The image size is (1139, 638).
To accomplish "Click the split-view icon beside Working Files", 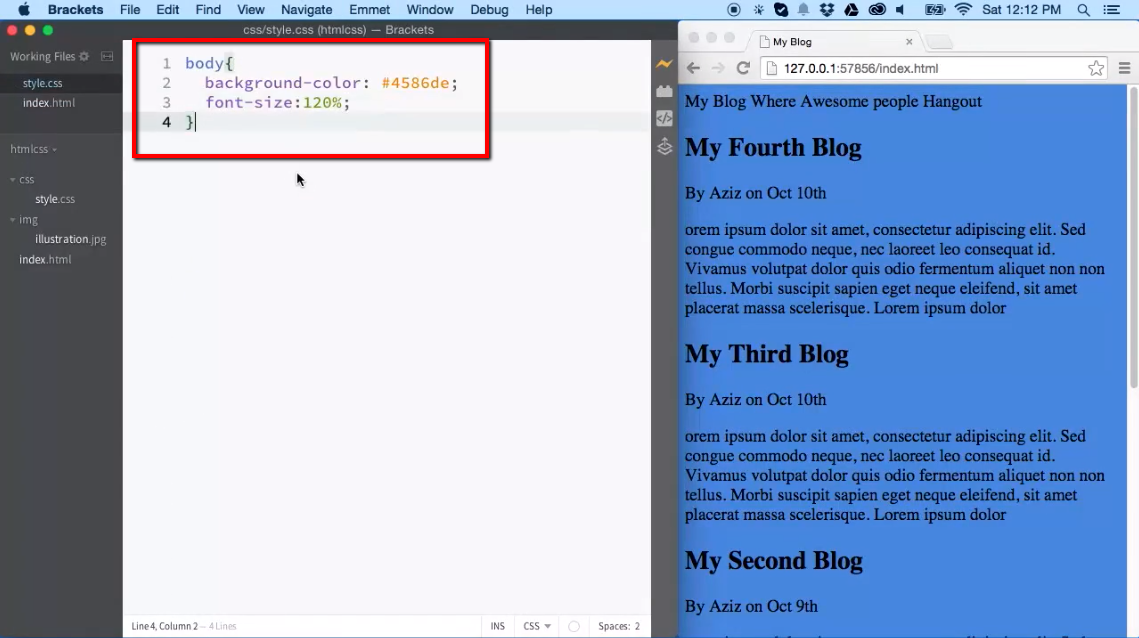I will (106, 56).
